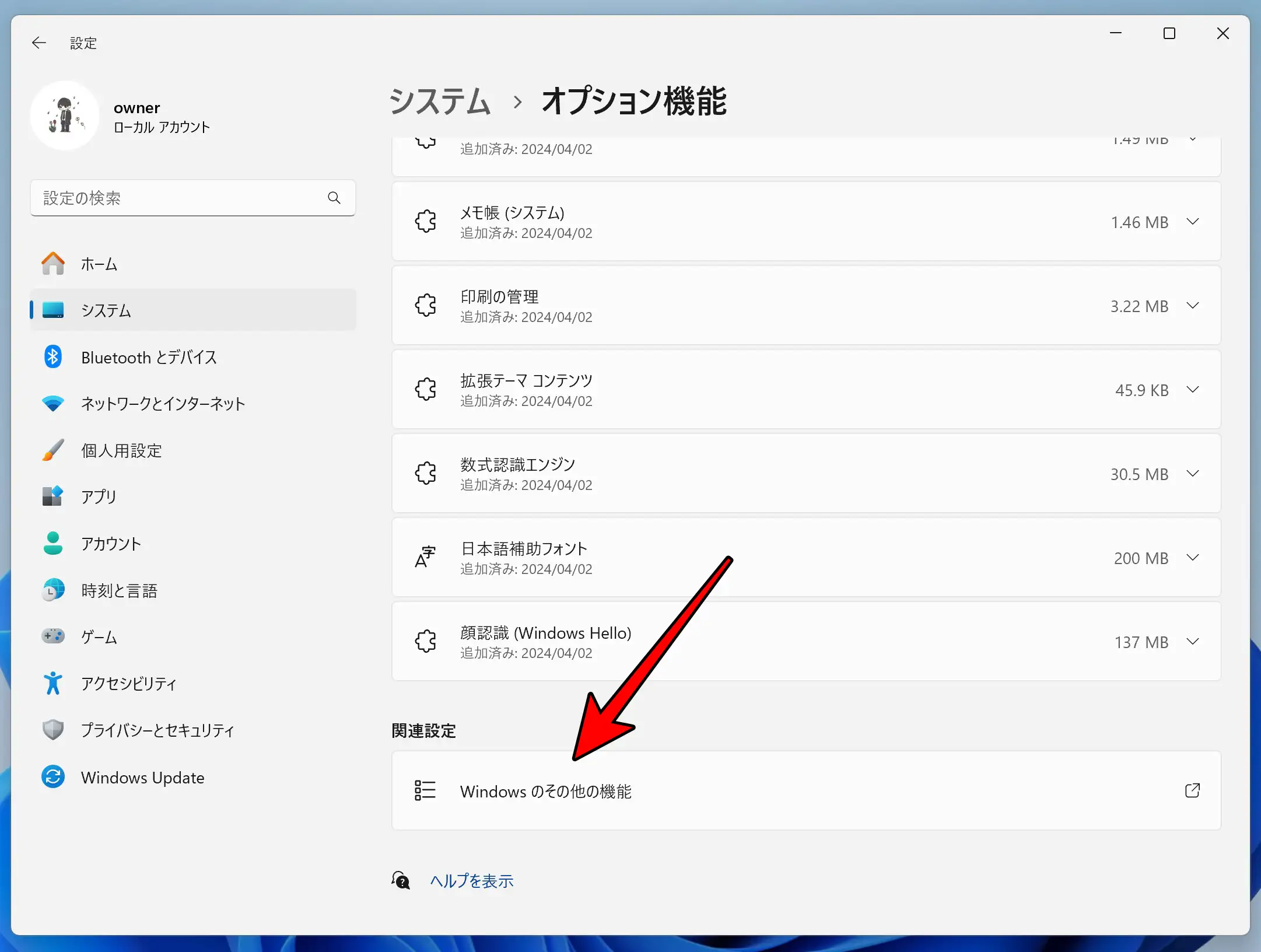Open ネットワークとインターネット via the Wi-Fi icon

(53, 403)
